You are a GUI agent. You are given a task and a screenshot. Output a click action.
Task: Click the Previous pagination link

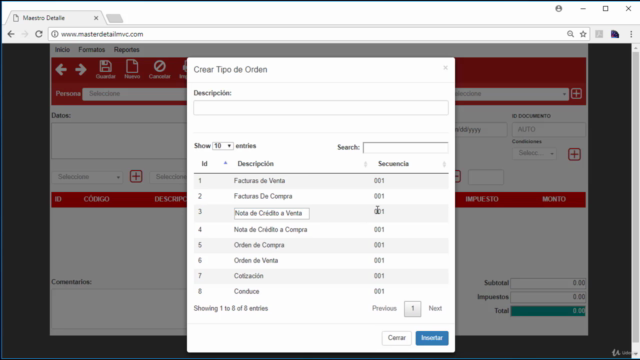coord(384,309)
